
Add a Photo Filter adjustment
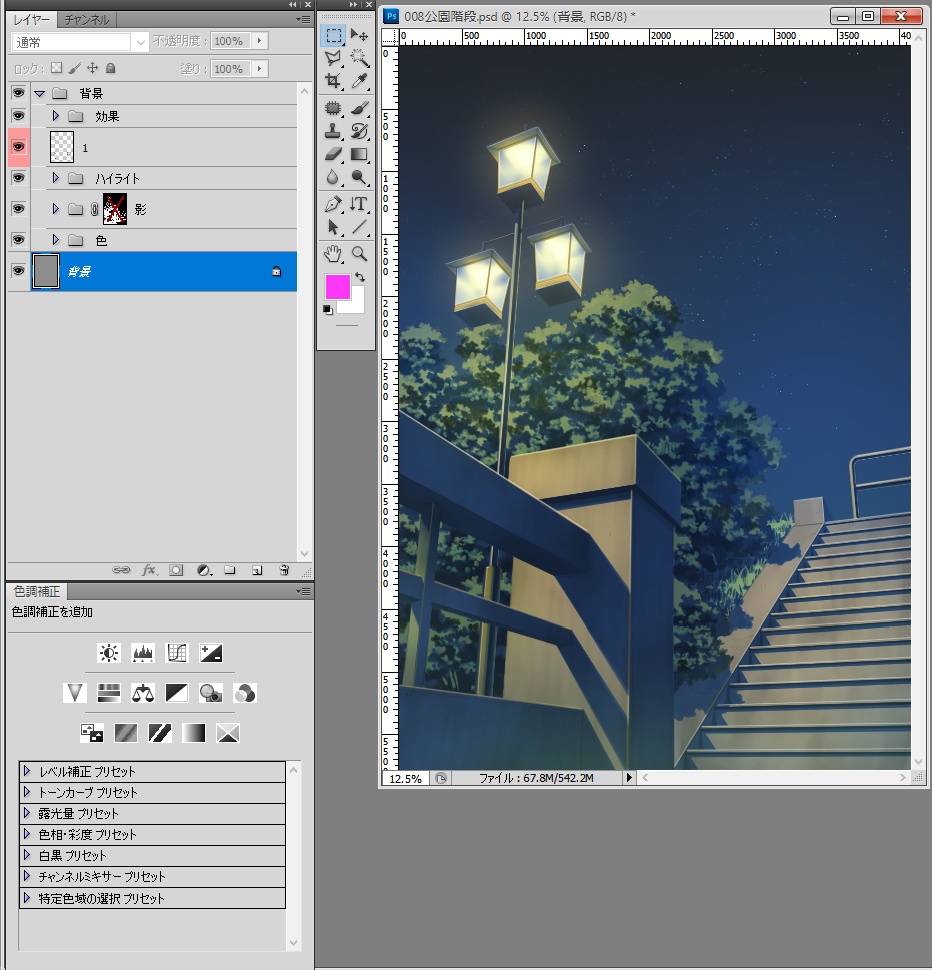211,693
